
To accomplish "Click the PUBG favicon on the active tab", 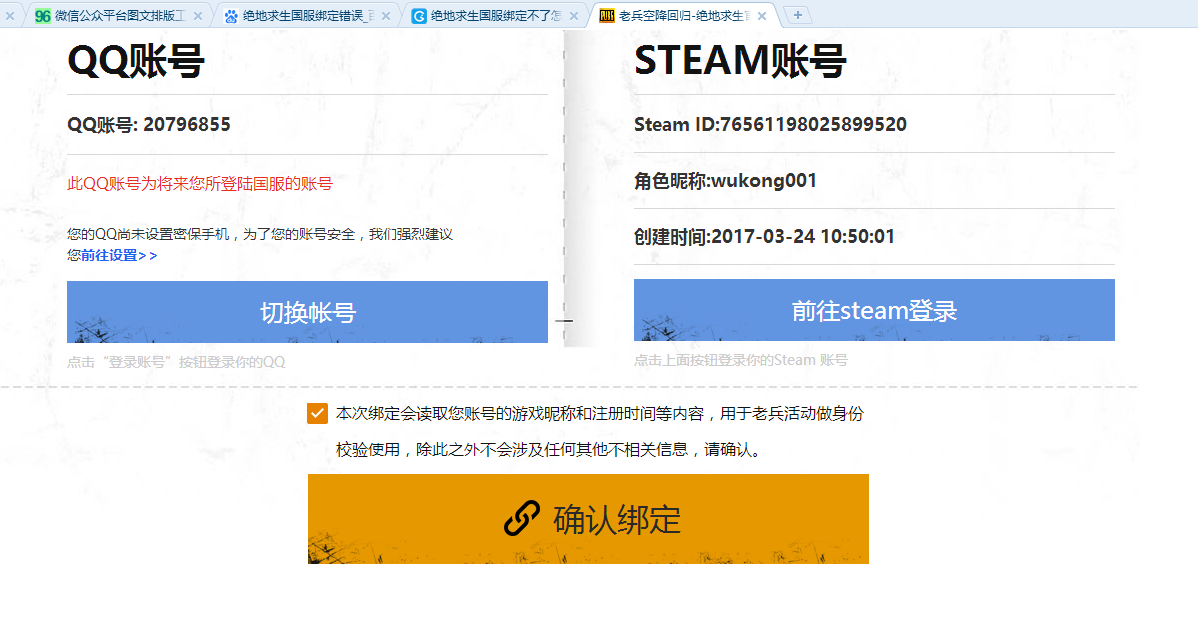I will pos(607,15).
